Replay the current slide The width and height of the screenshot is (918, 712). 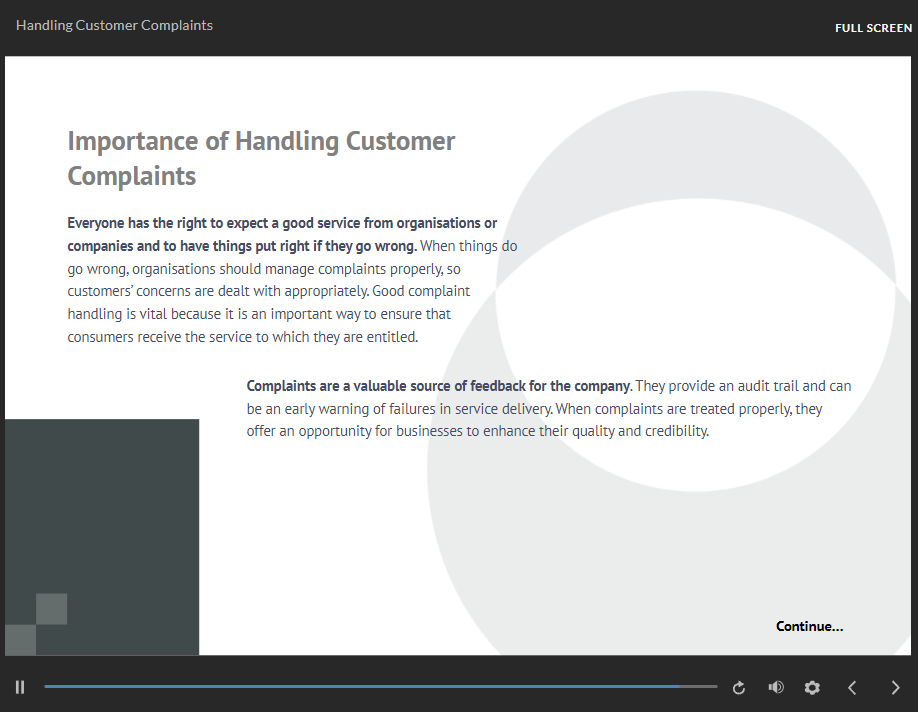point(739,687)
